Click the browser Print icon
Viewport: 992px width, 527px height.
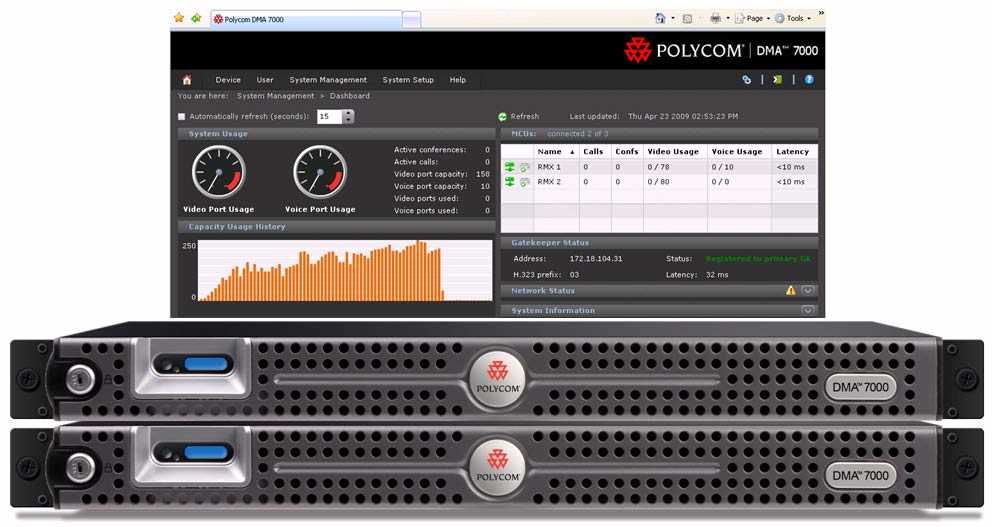(x=716, y=18)
